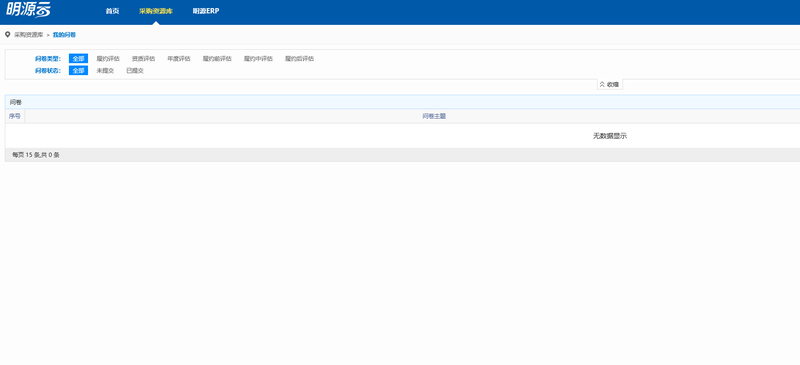Click the 明源云 logo
The height and width of the screenshot is (365, 800).
point(29,10)
